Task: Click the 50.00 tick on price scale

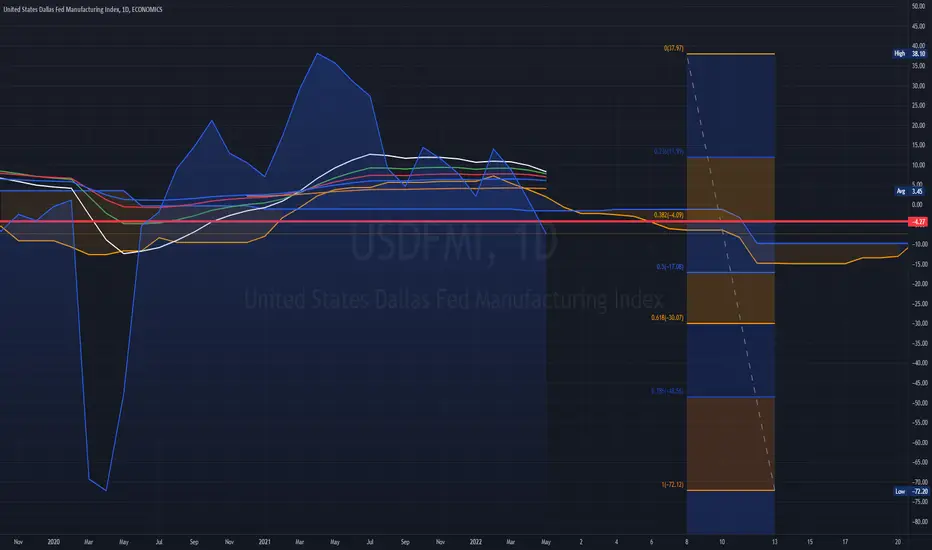Action: (x=918, y=6)
